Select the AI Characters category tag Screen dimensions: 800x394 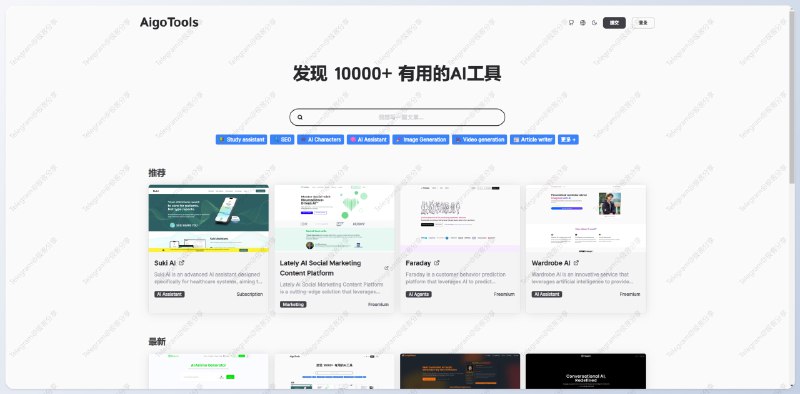320,139
